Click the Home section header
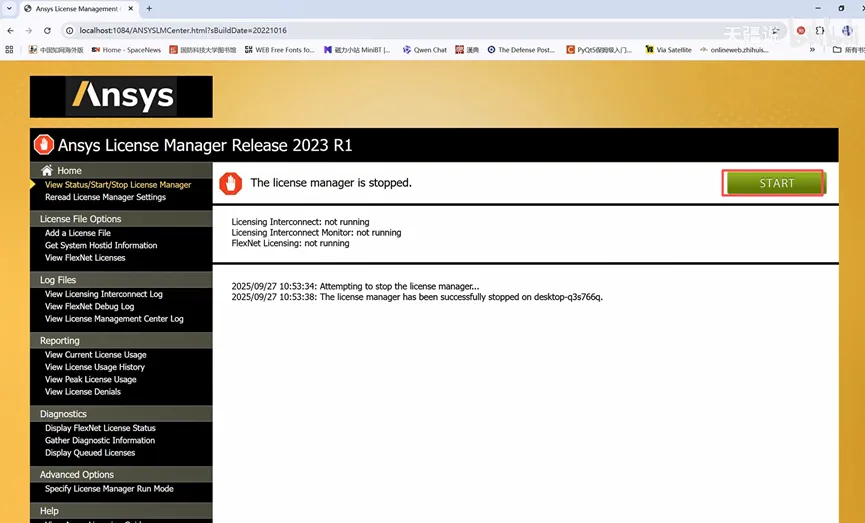 [x=121, y=170]
